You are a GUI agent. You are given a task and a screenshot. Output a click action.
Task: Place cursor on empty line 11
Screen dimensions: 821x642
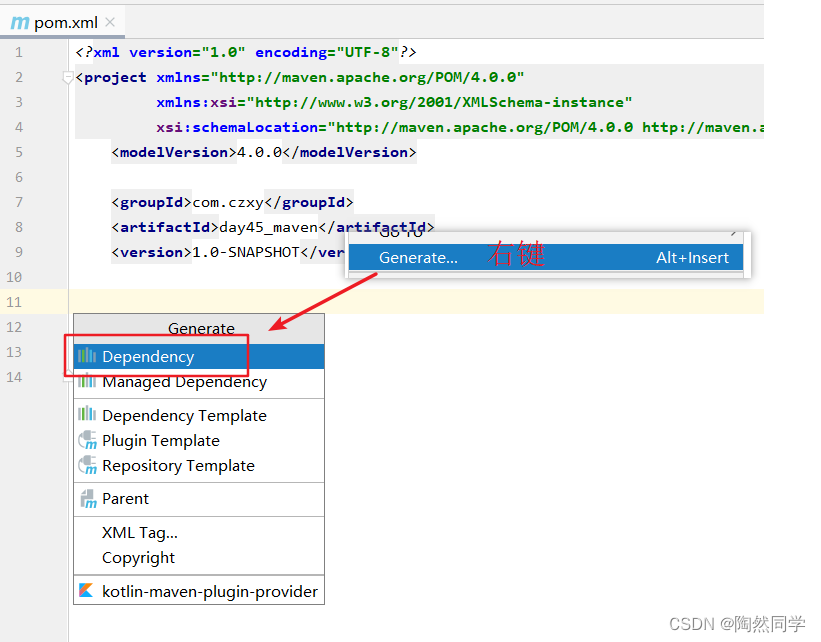[416, 302]
